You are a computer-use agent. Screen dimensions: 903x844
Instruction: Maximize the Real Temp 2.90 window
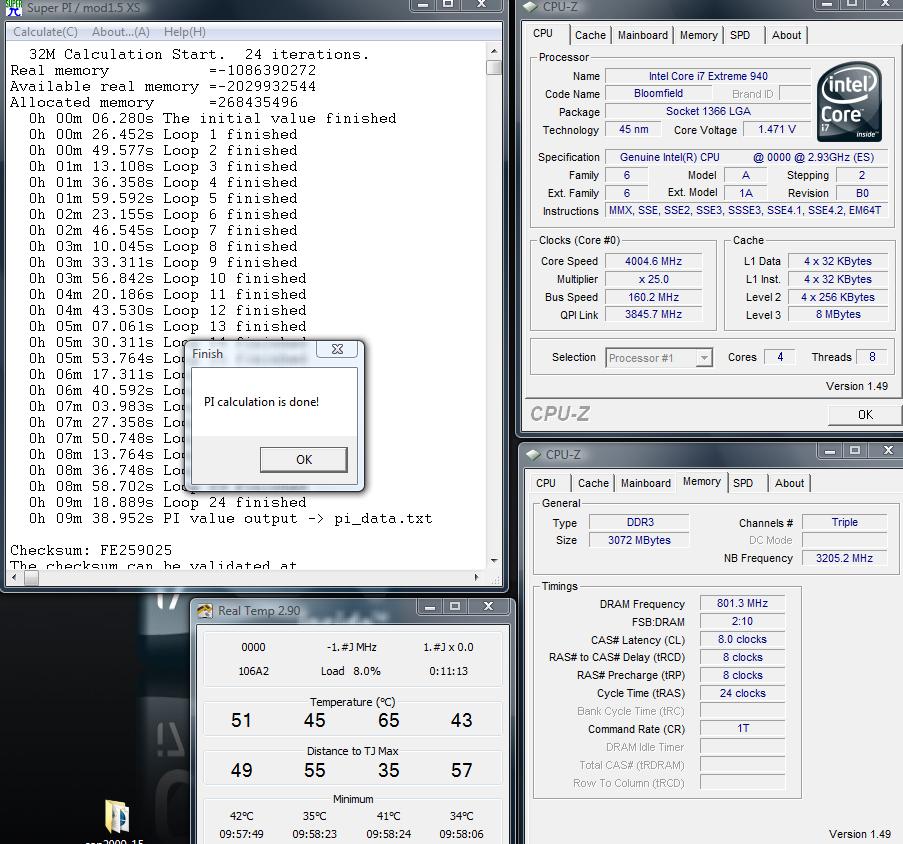tap(455, 606)
